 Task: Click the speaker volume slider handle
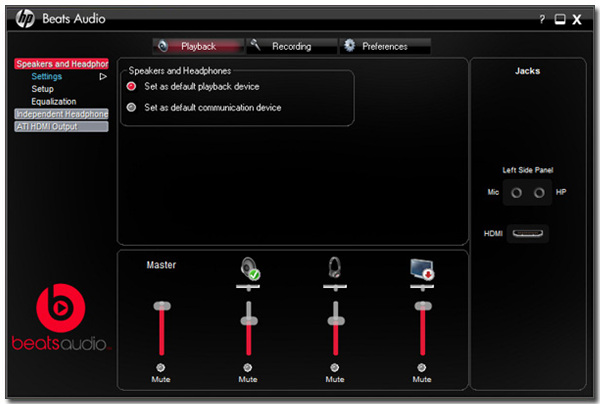249,321
